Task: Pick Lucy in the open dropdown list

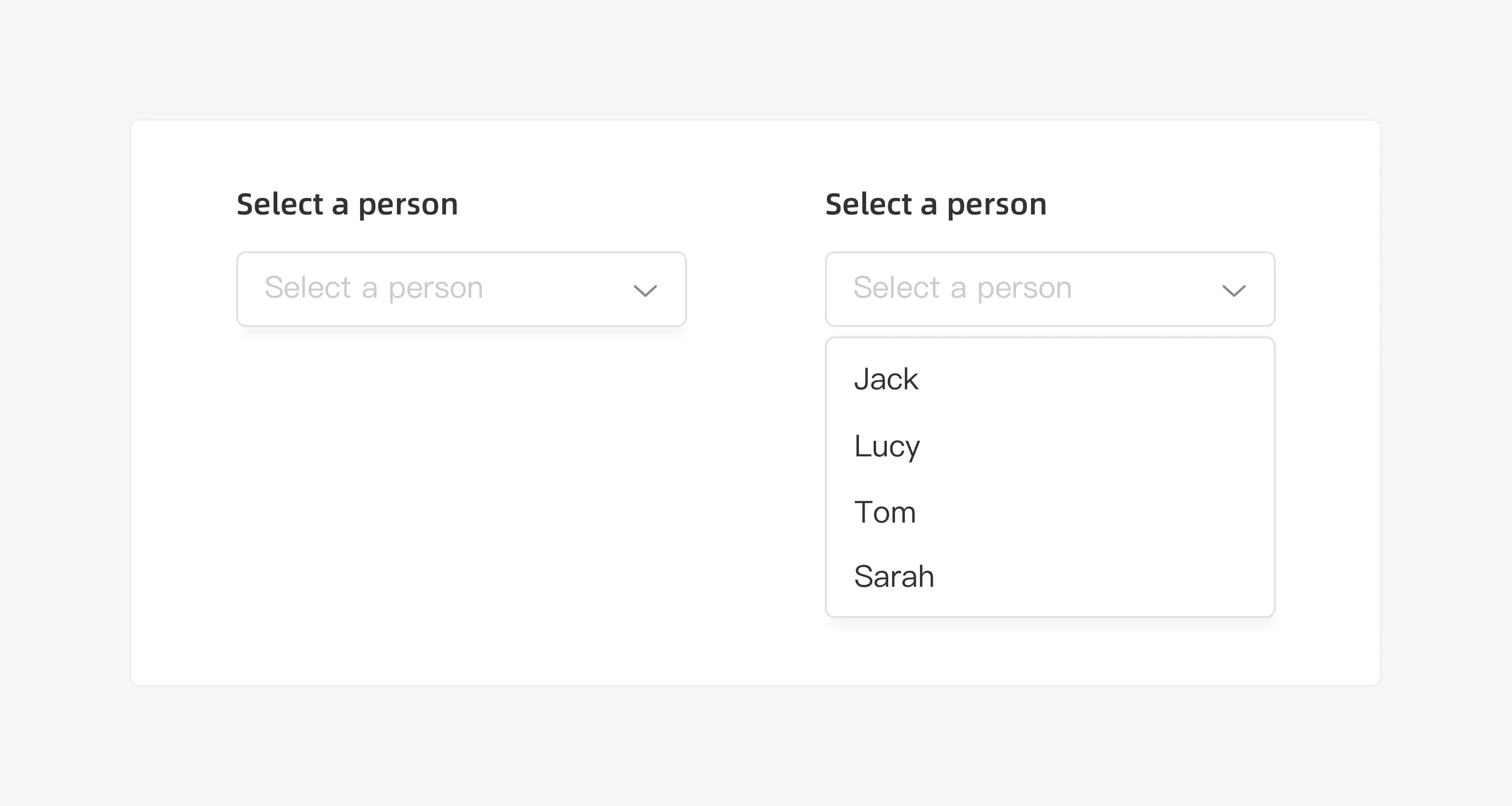Action: pos(887,446)
